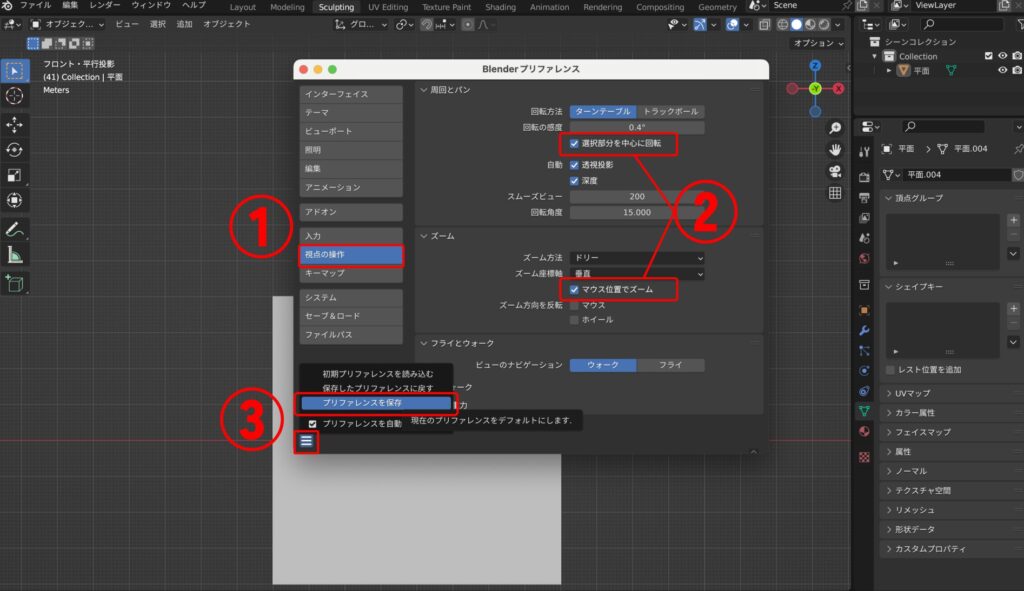Screen dimensions: 1024x591
Task: Expand the UVマップ panel
Action: click(x=912, y=392)
